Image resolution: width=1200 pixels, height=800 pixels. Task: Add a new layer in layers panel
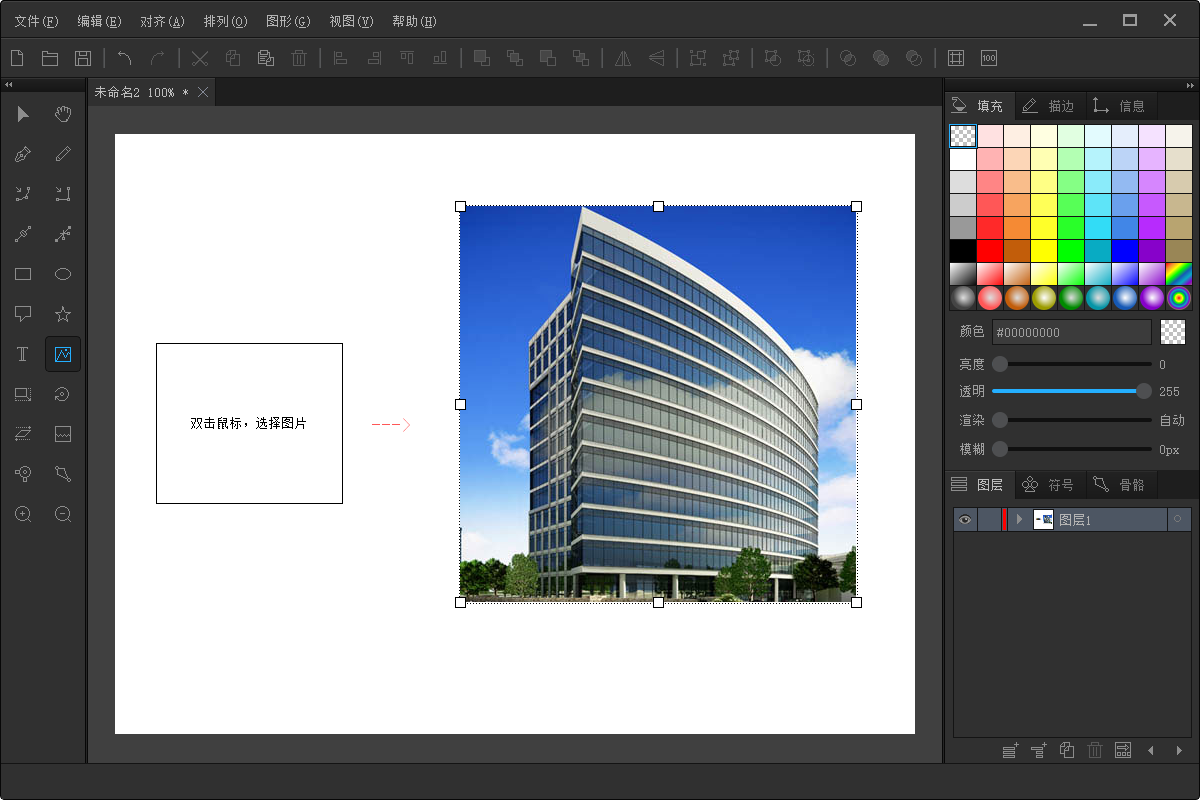pos(1010,750)
